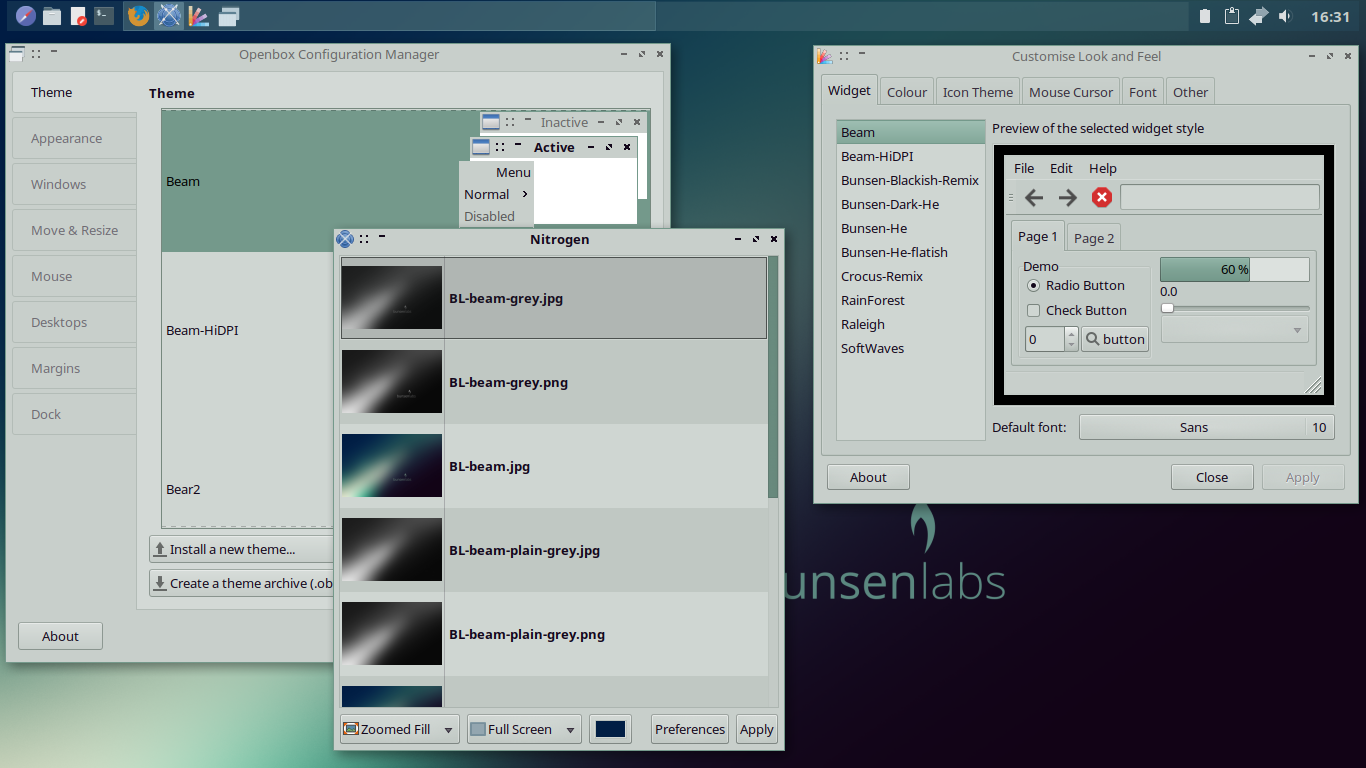This screenshot has height=768, width=1366.
Task: Toggle all-desktops dots in Openbox Configuration title bar
Action: [36, 54]
